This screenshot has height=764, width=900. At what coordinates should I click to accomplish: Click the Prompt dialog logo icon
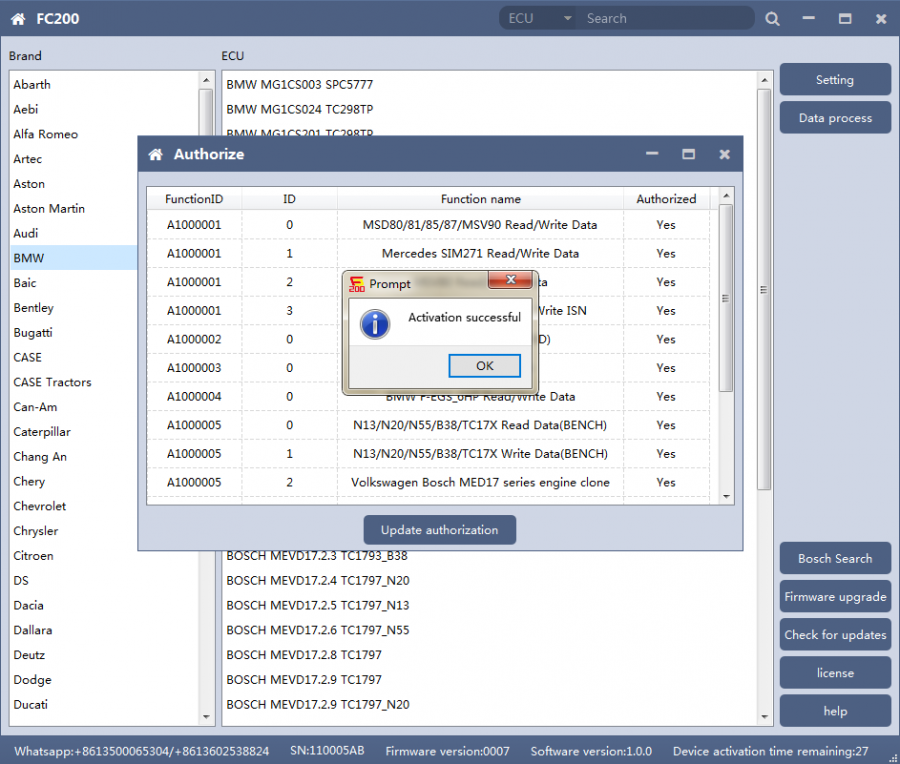pos(356,284)
